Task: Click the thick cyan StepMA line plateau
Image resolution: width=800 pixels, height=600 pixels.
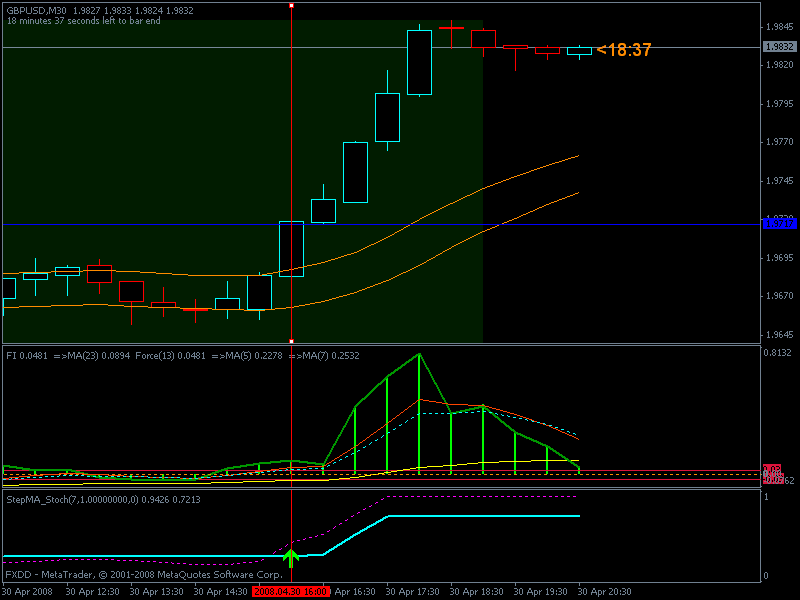Action: click(x=484, y=516)
